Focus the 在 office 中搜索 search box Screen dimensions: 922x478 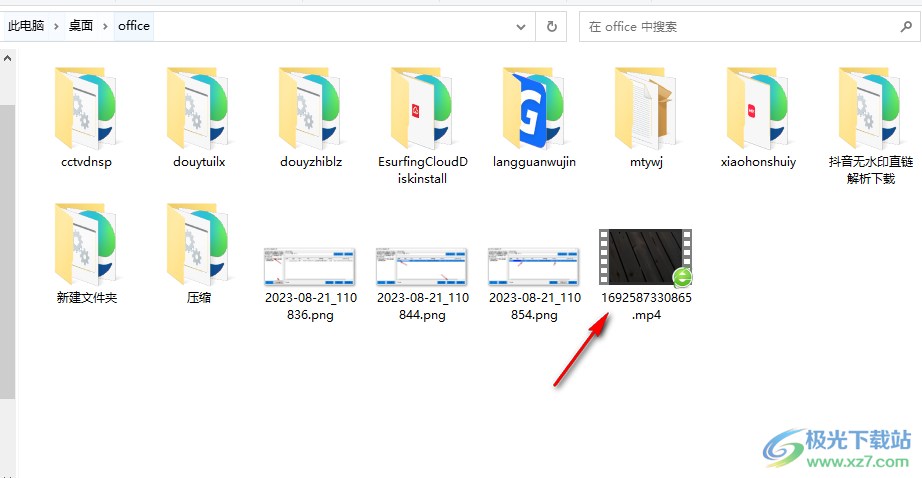749,26
